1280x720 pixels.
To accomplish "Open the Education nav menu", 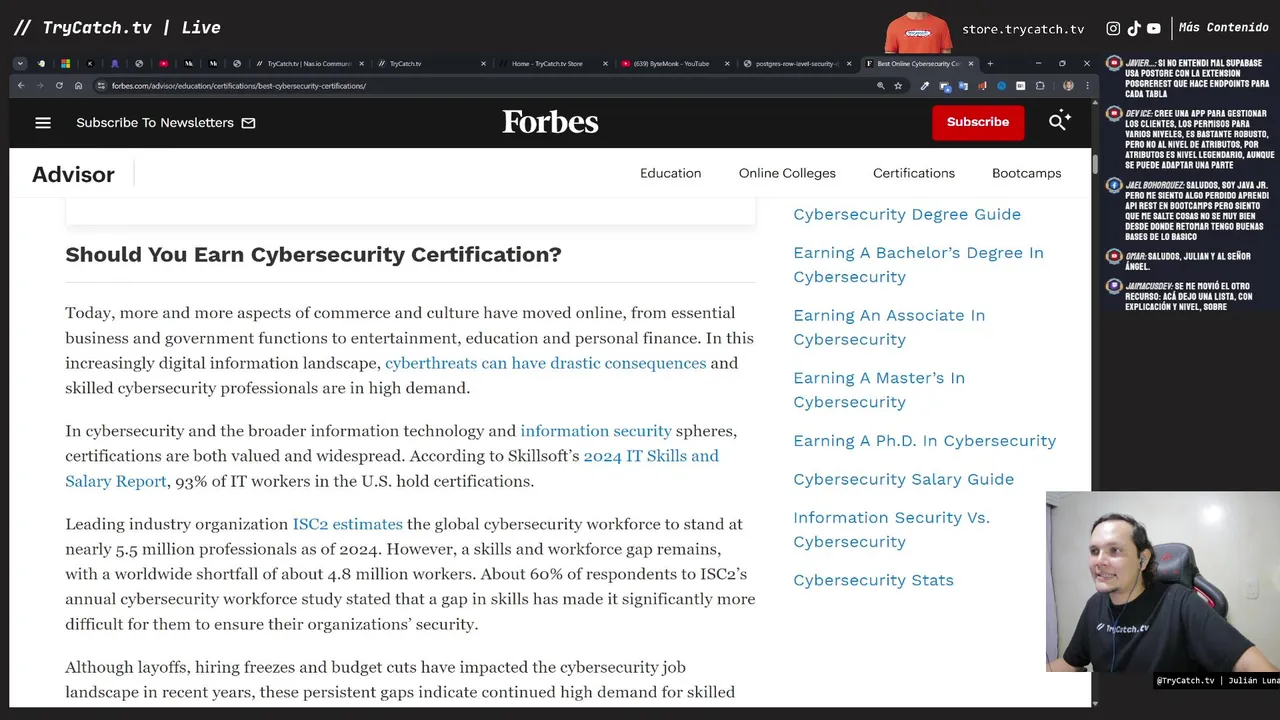I will point(670,173).
